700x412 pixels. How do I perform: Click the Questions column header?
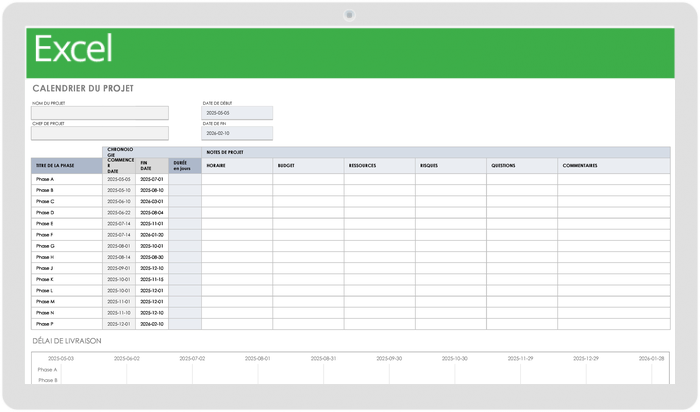(x=522, y=166)
